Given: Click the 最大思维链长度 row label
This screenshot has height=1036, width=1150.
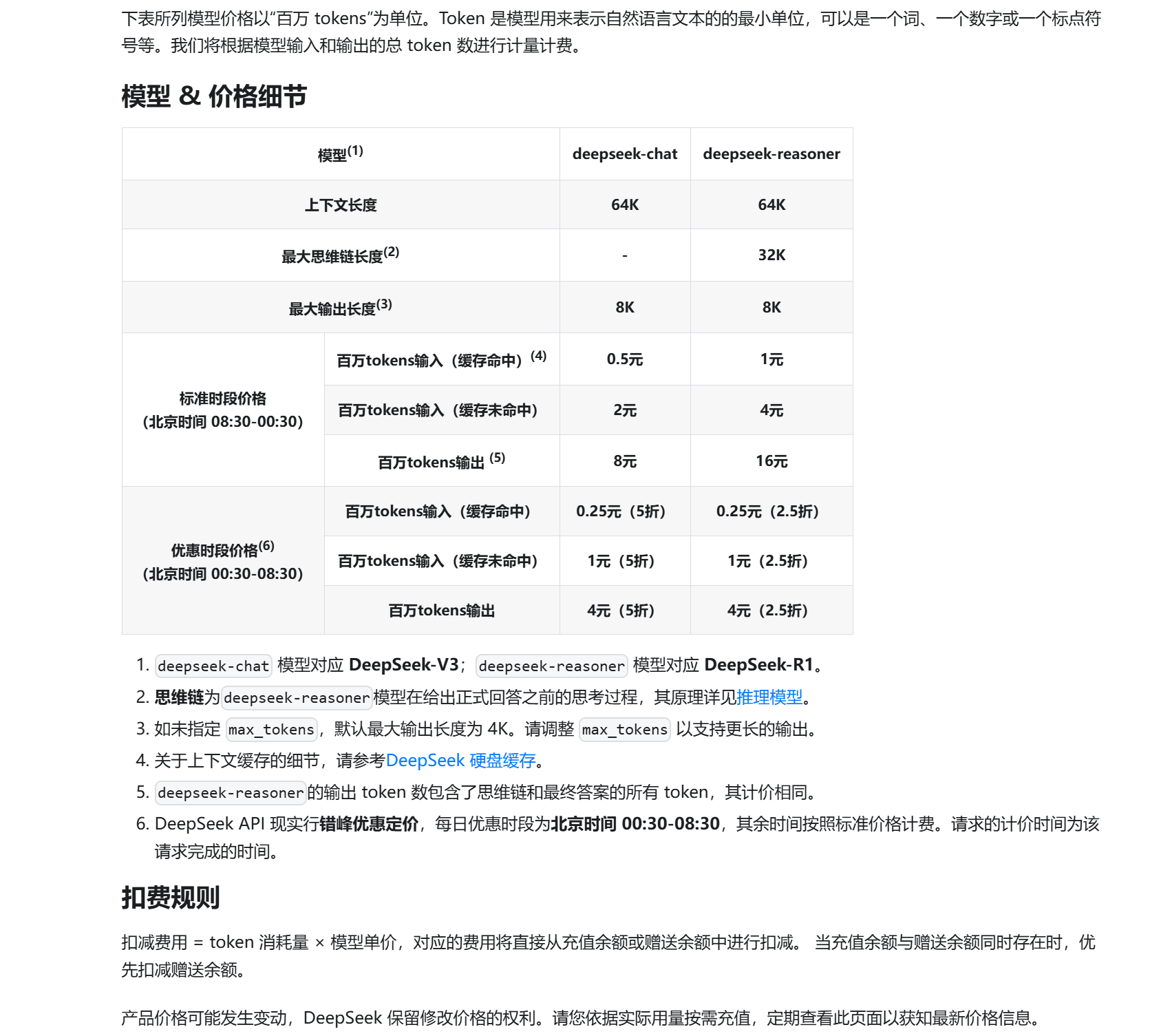Looking at the screenshot, I should 341,255.
